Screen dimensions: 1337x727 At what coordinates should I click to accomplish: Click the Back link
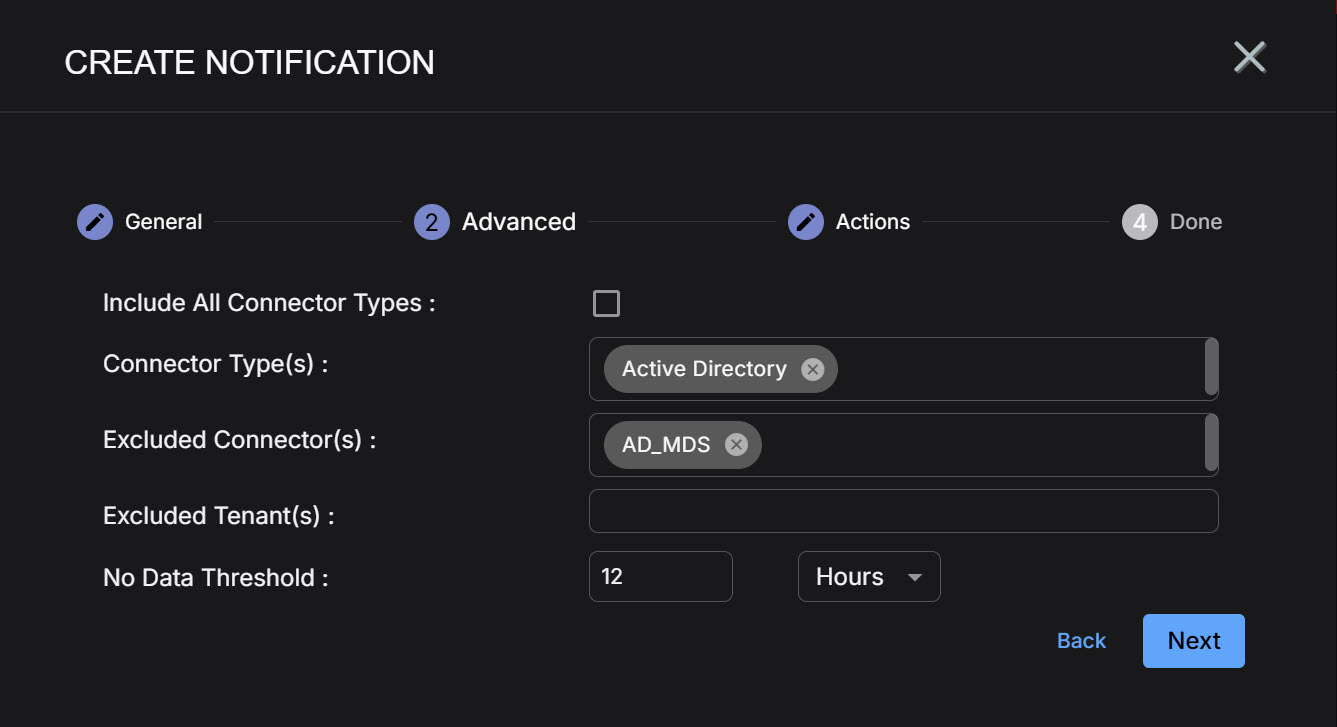click(1081, 641)
